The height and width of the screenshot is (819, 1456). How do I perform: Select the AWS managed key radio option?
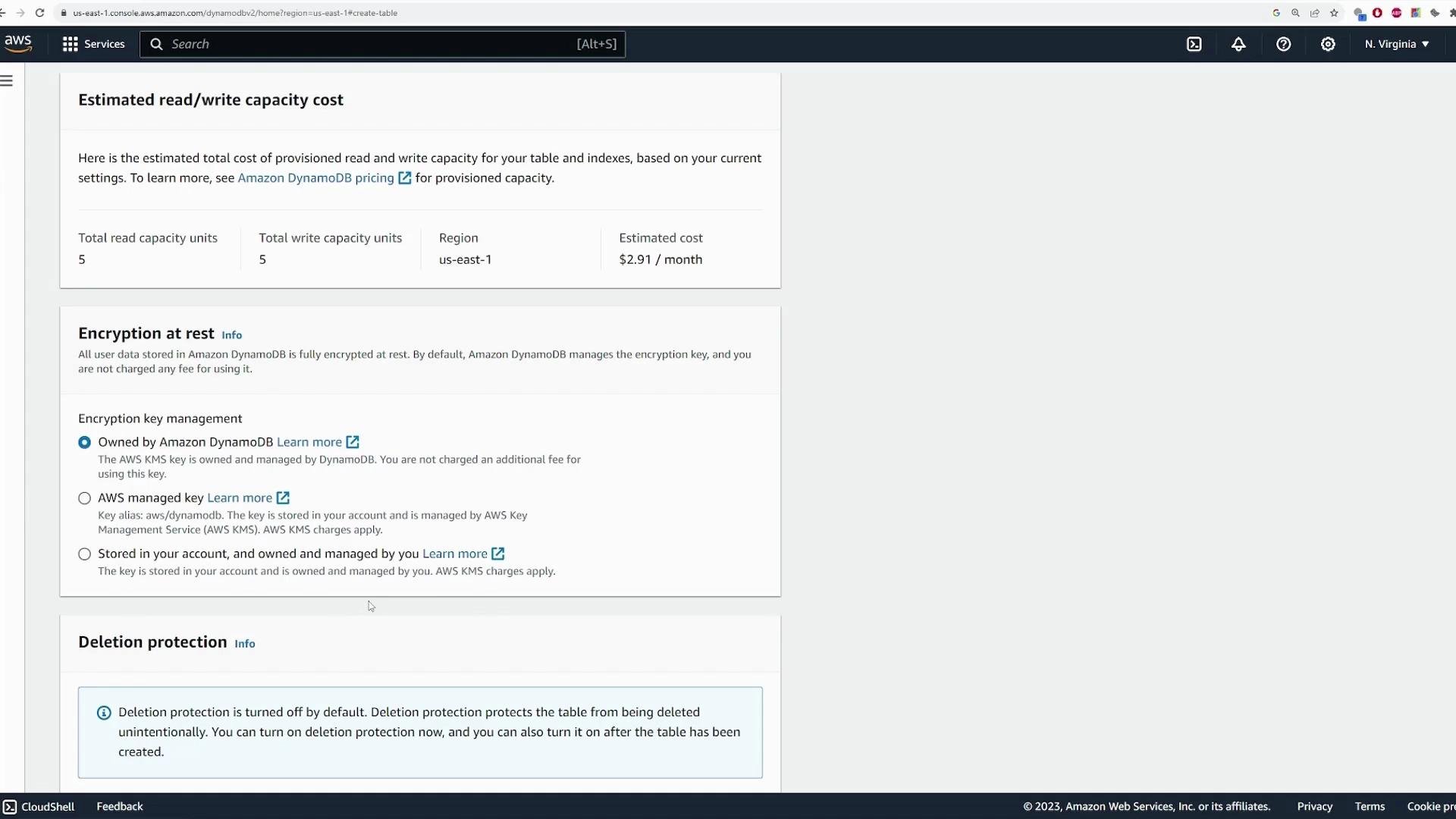click(84, 498)
